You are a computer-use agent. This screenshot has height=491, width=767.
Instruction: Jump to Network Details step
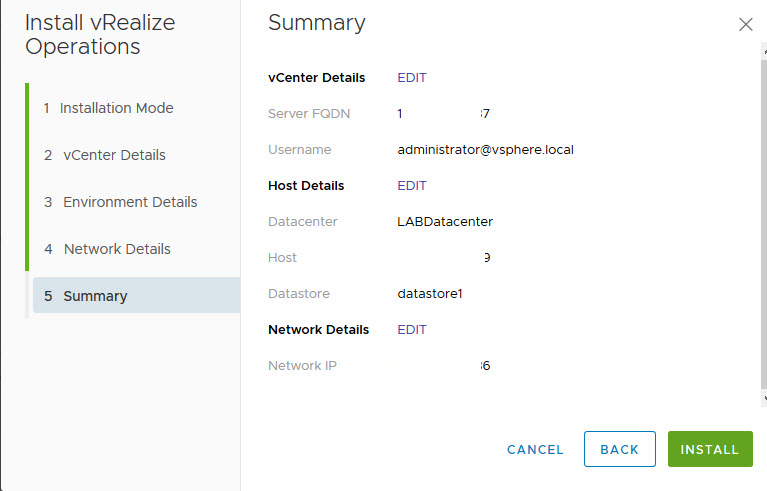pos(116,249)
